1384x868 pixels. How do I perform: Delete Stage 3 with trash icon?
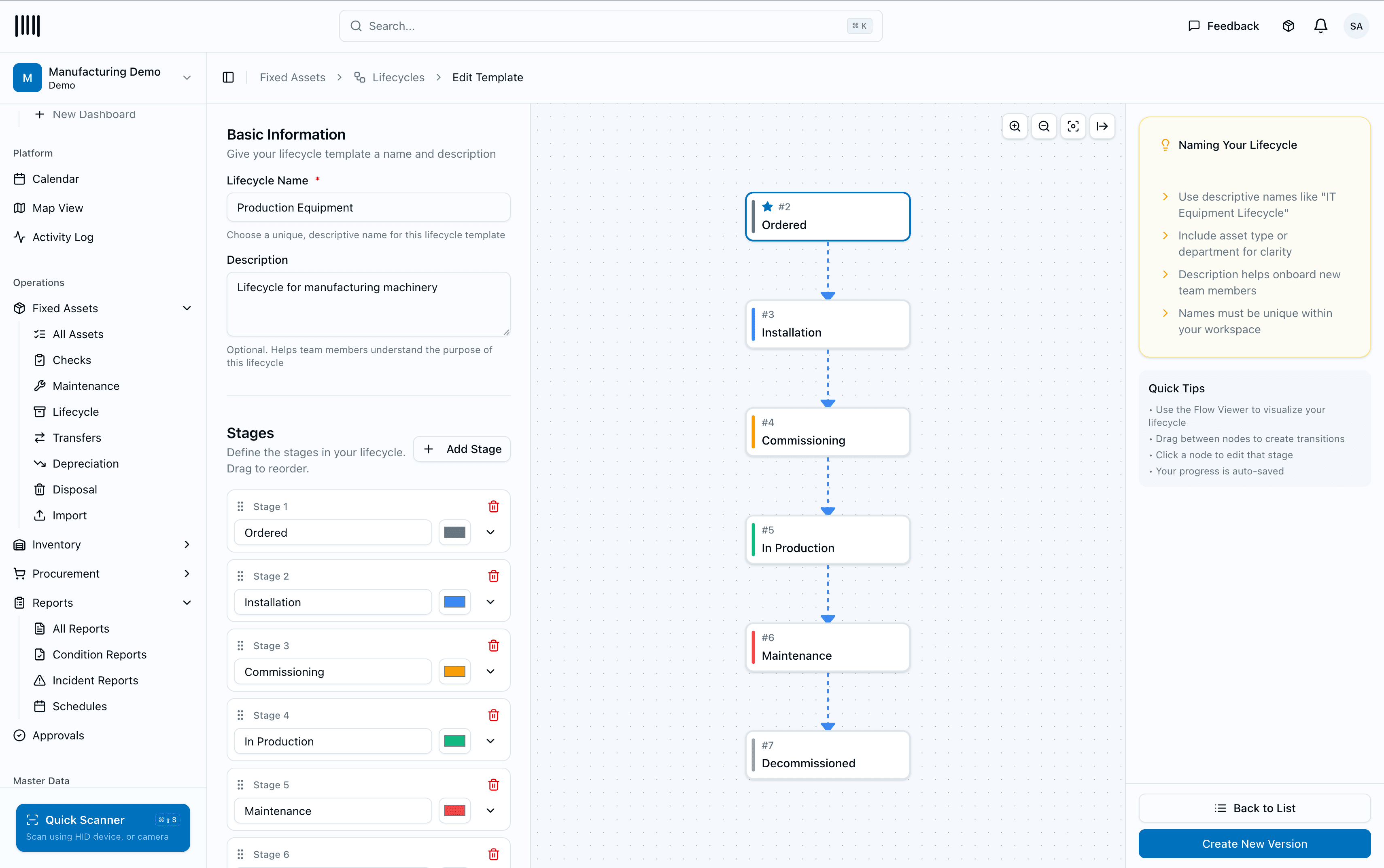493,645
